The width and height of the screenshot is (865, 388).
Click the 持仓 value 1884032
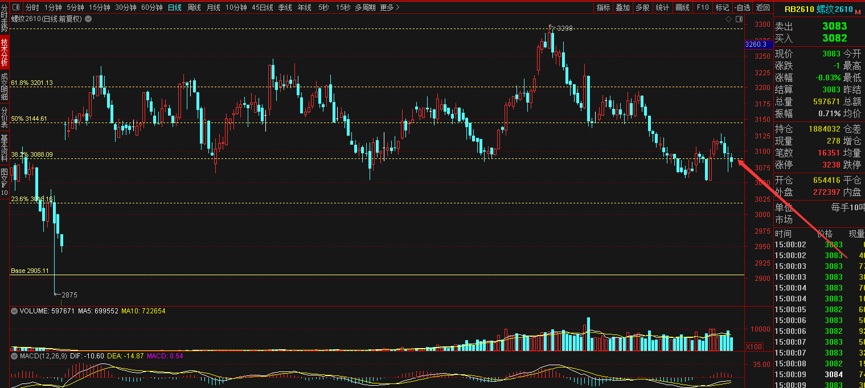click(825, 128)
